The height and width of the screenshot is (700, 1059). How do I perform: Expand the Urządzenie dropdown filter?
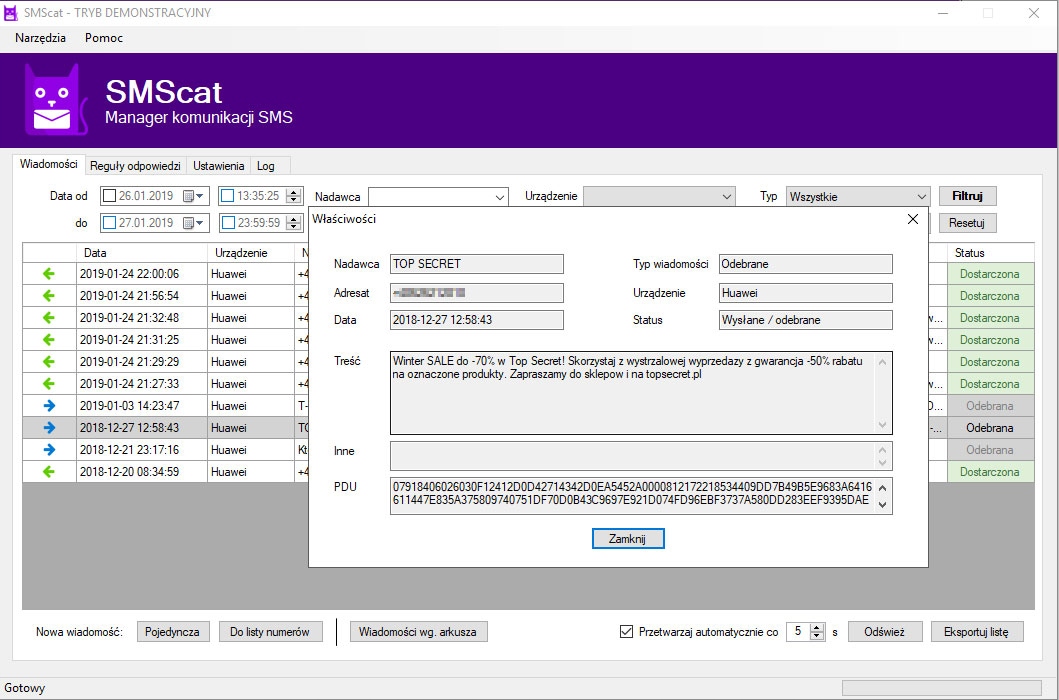tap(726, 197)
